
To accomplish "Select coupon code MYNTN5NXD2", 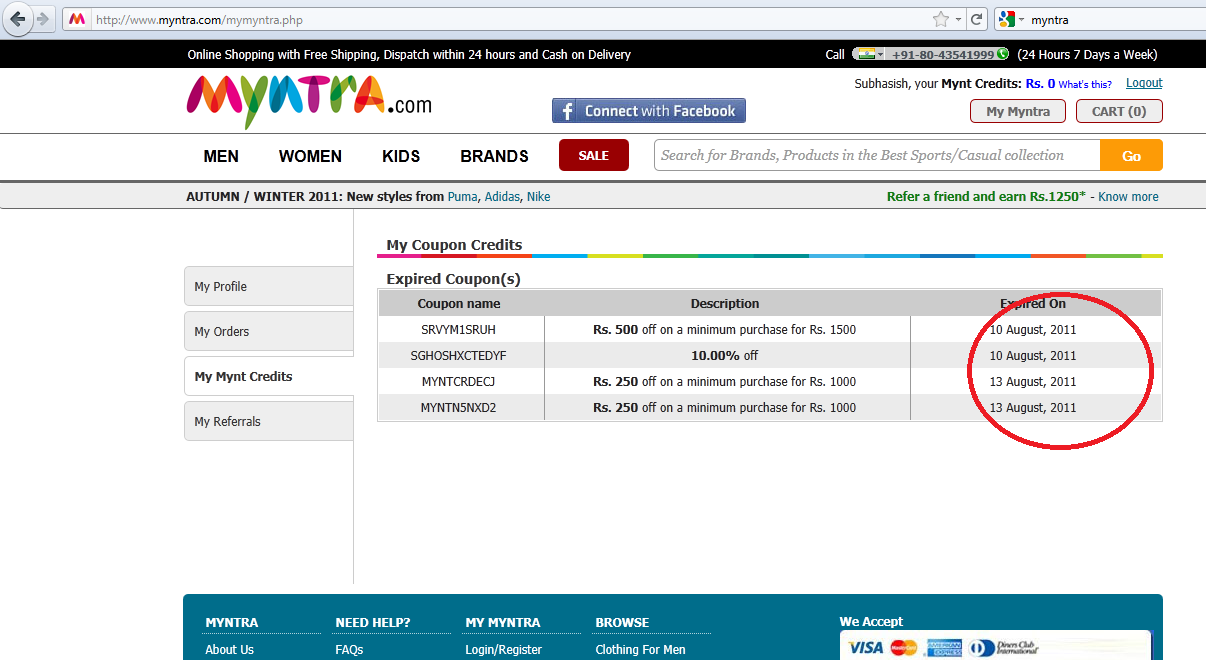I will click(458, 407).
